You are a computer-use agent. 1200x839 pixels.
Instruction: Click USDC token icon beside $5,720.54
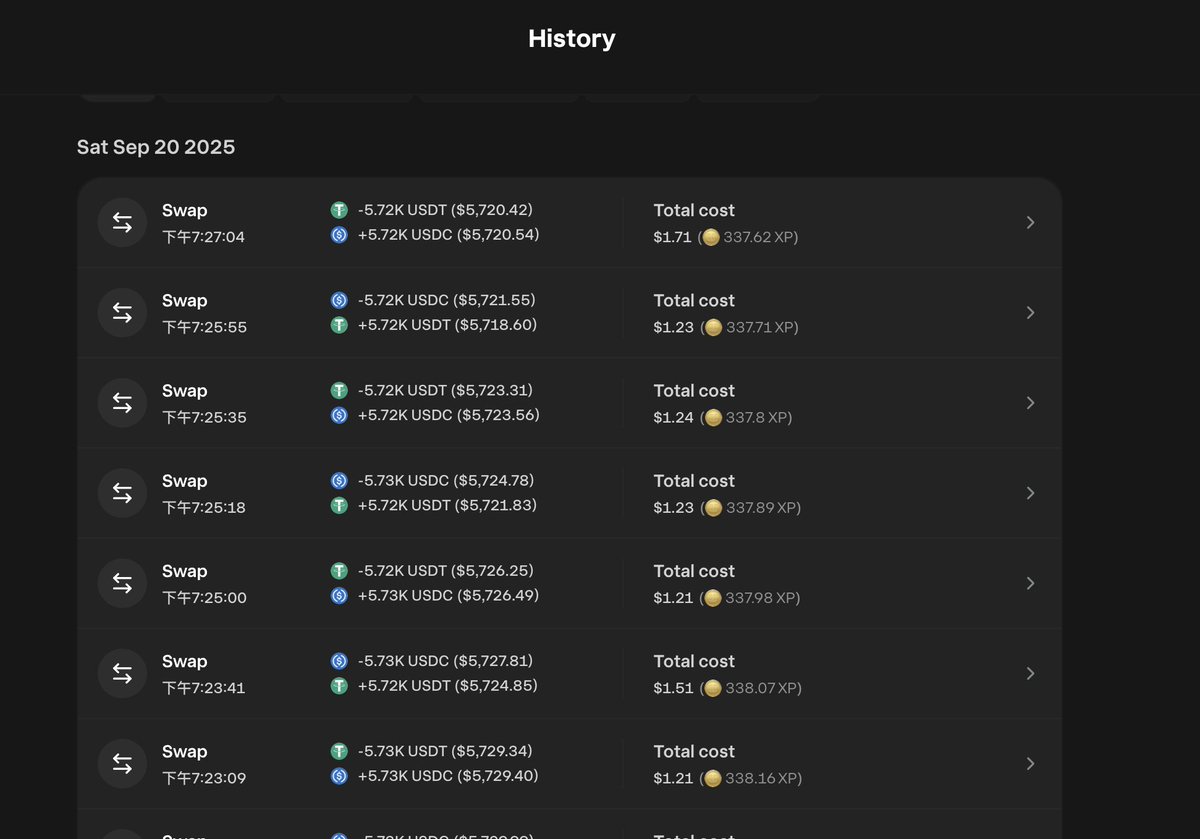coord(339,235)
